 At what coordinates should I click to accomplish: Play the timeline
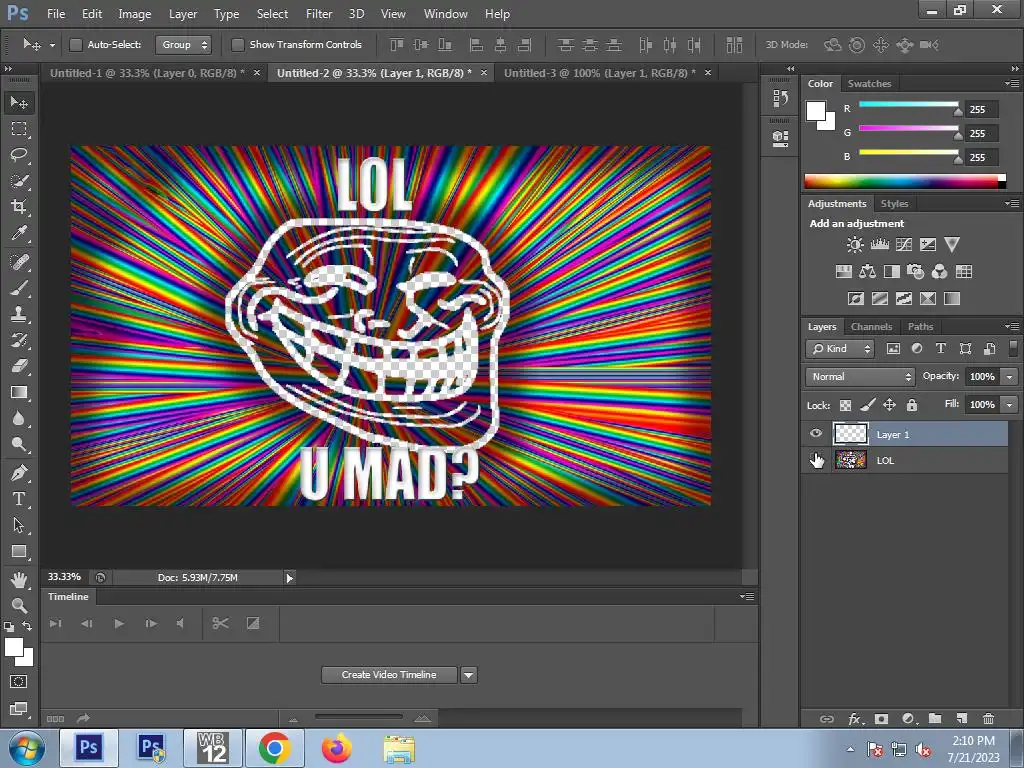119,624
